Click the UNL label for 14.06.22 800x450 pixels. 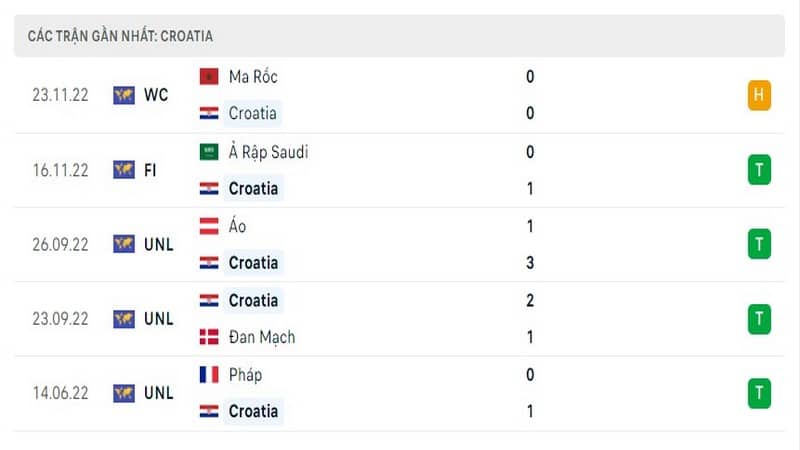point(159,393)
